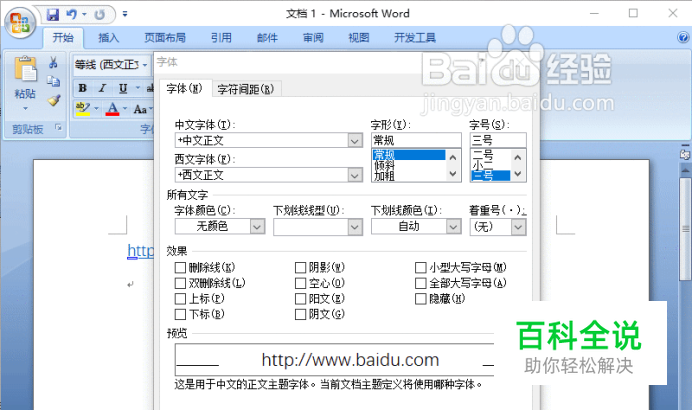The width and height of the screenshot is (692, 410).
Task: Click the http hyperlink in document
Action: (x=140, y=251)
